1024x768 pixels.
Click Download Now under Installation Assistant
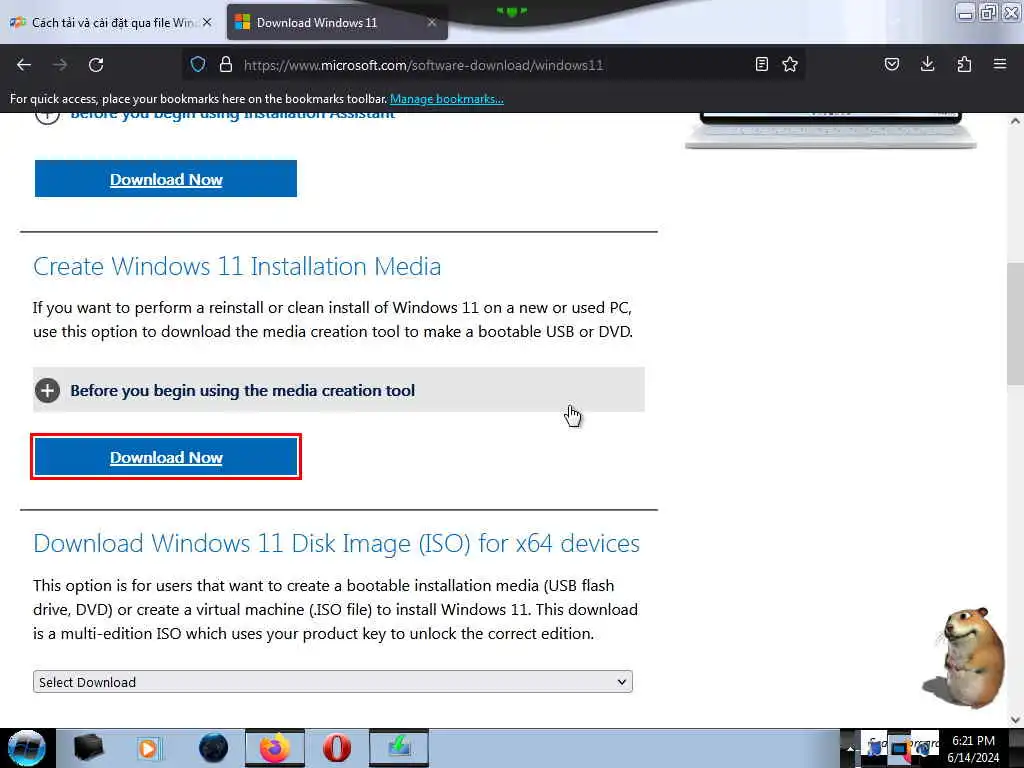(166, 179)
